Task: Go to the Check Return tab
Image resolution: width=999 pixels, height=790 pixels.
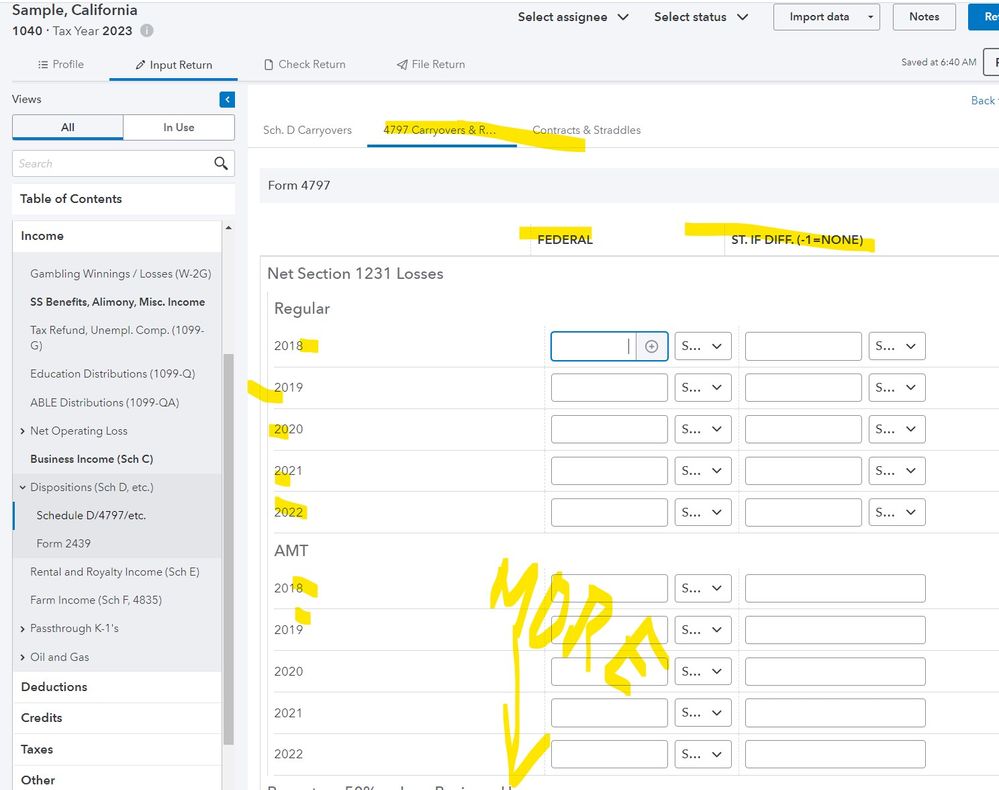Action: [x=304, y=64]
